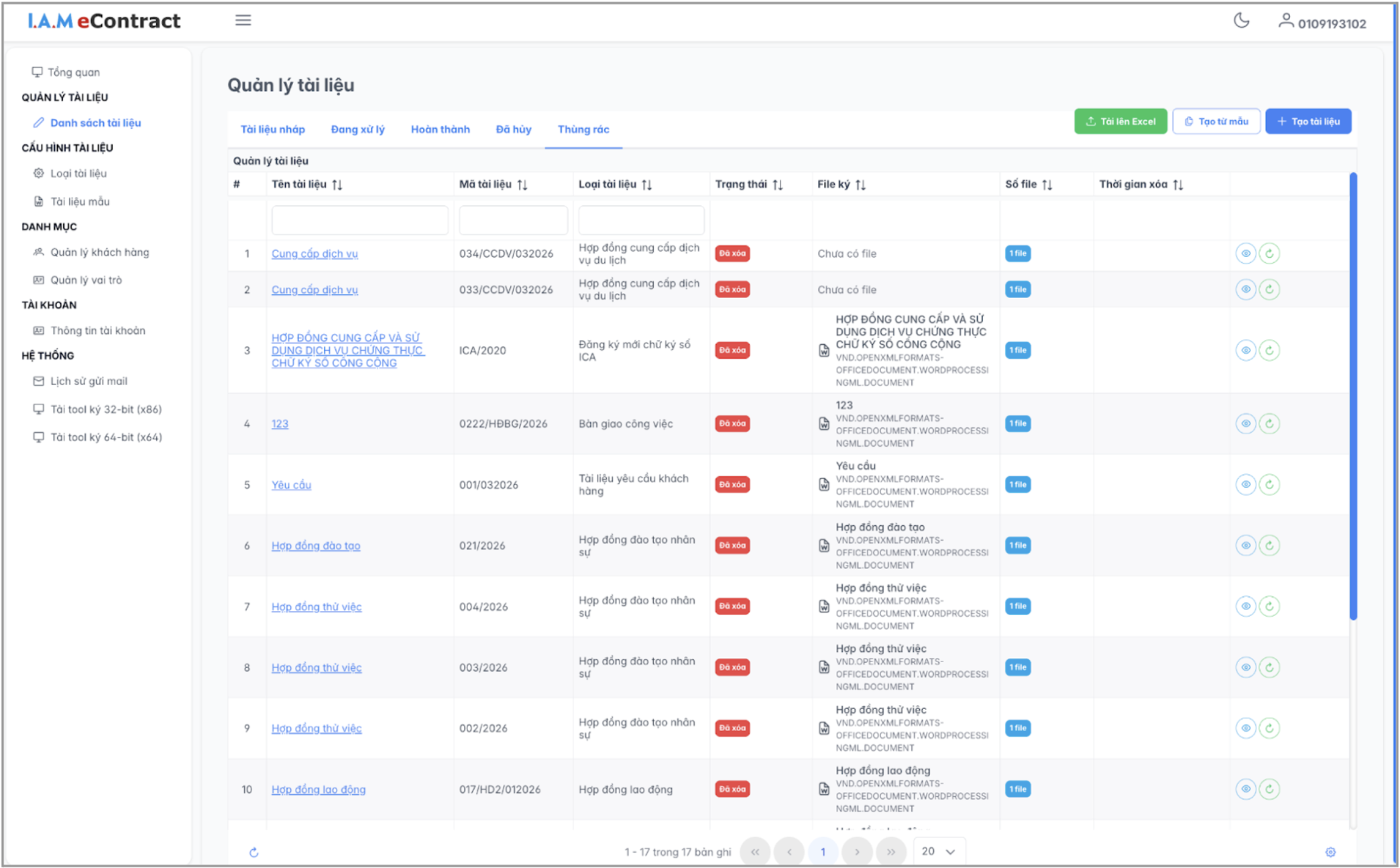The image size is (1400, 868).
Task: Go to last page double-arrow icon
Action: 890,852
